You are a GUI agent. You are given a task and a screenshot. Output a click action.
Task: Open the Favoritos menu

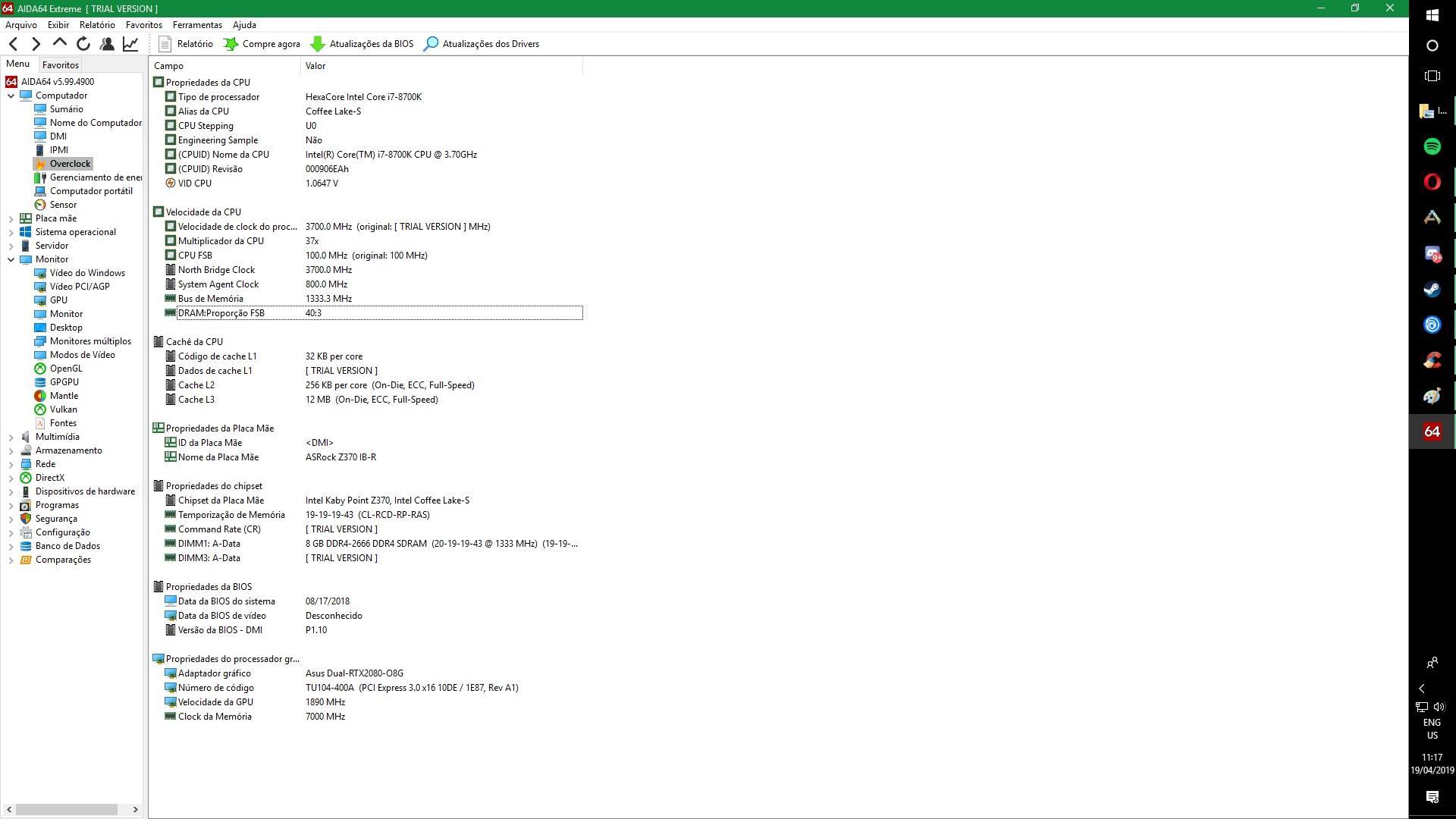click(x=144, y=25)
